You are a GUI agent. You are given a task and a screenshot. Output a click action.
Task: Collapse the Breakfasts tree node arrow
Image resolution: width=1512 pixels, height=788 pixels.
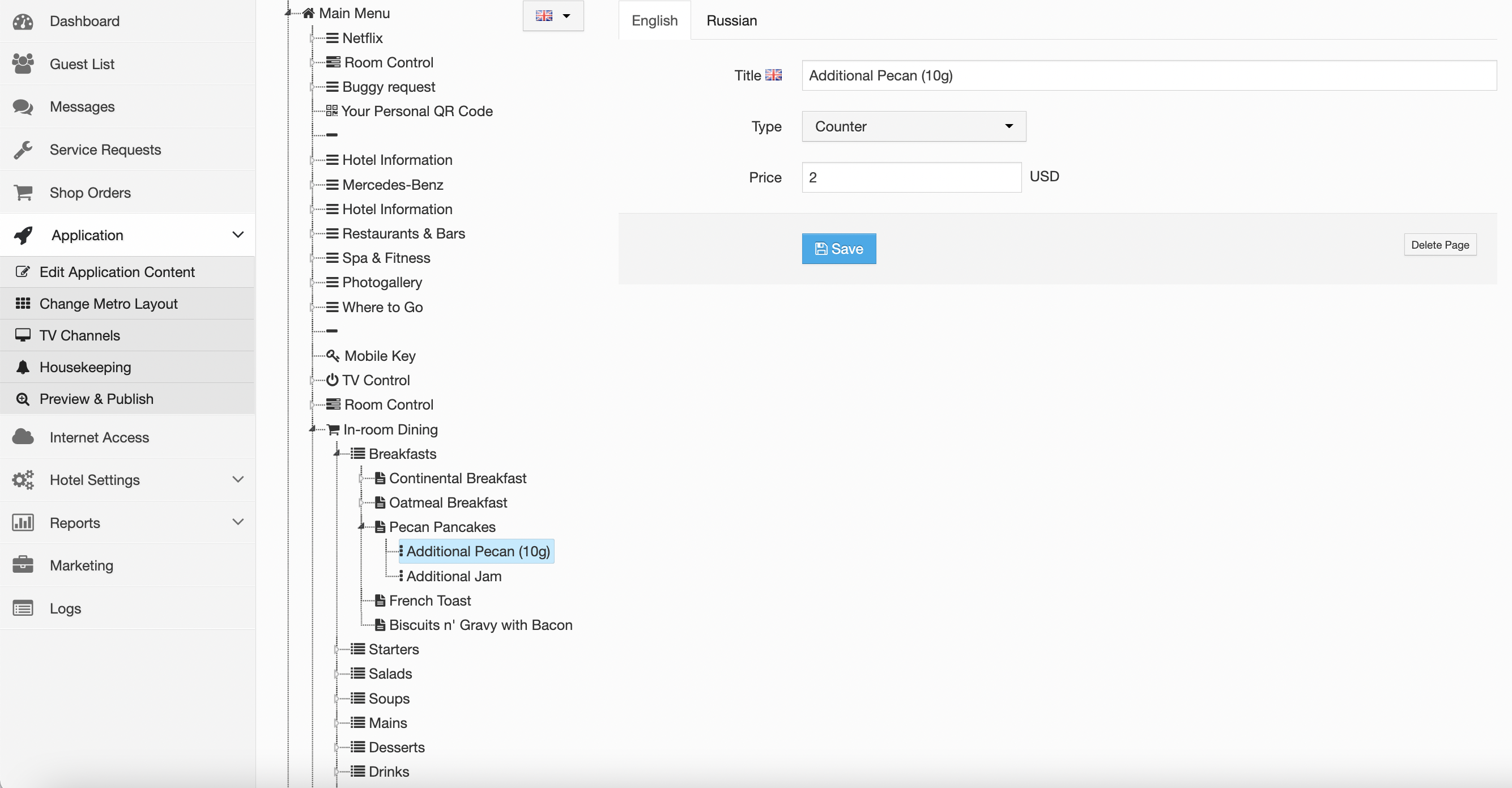click(x=337, y=454)
